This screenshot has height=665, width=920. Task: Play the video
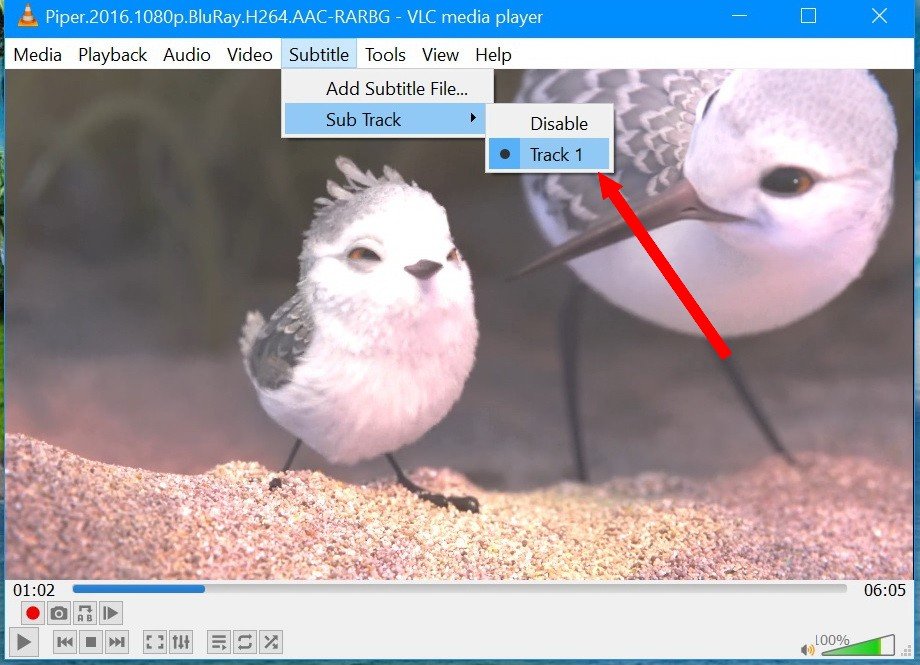pos(24,642)
